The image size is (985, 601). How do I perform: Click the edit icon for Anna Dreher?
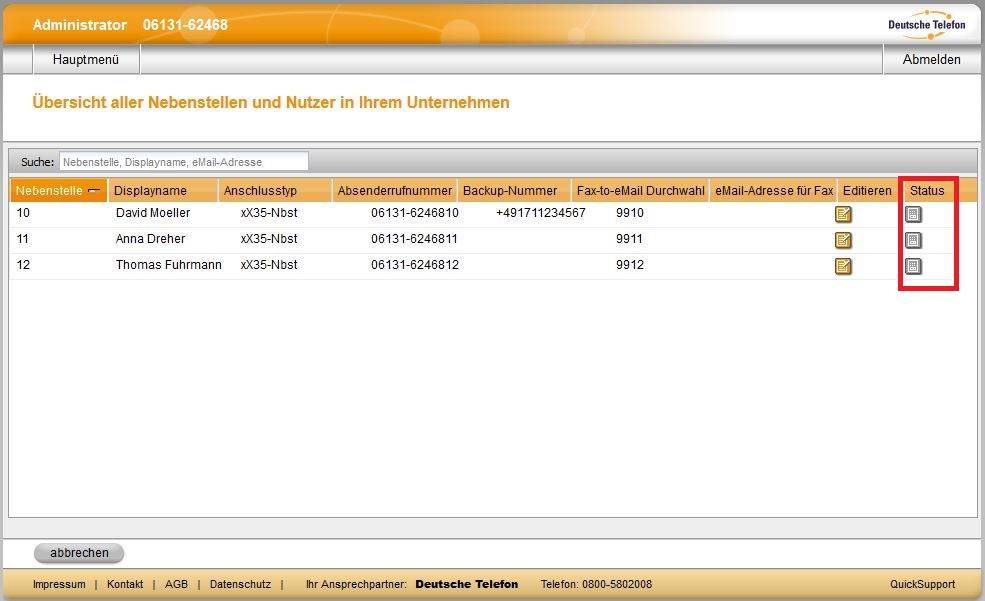(x=843, y=240)
